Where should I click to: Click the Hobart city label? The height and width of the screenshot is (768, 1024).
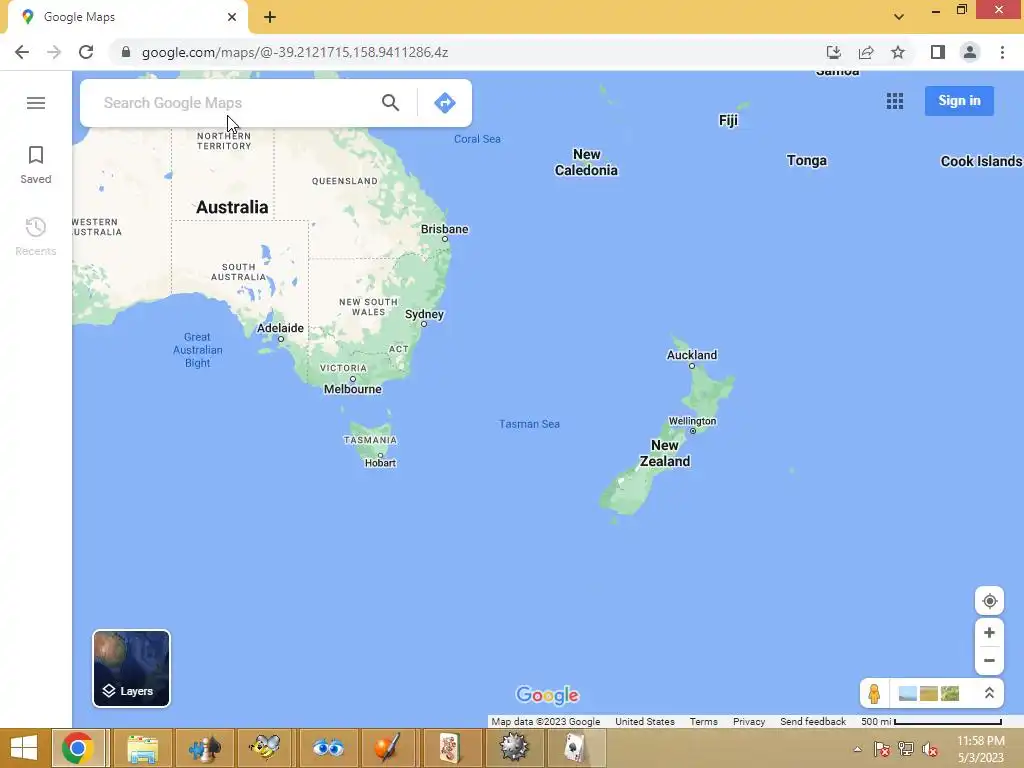(x=380, y=463)
